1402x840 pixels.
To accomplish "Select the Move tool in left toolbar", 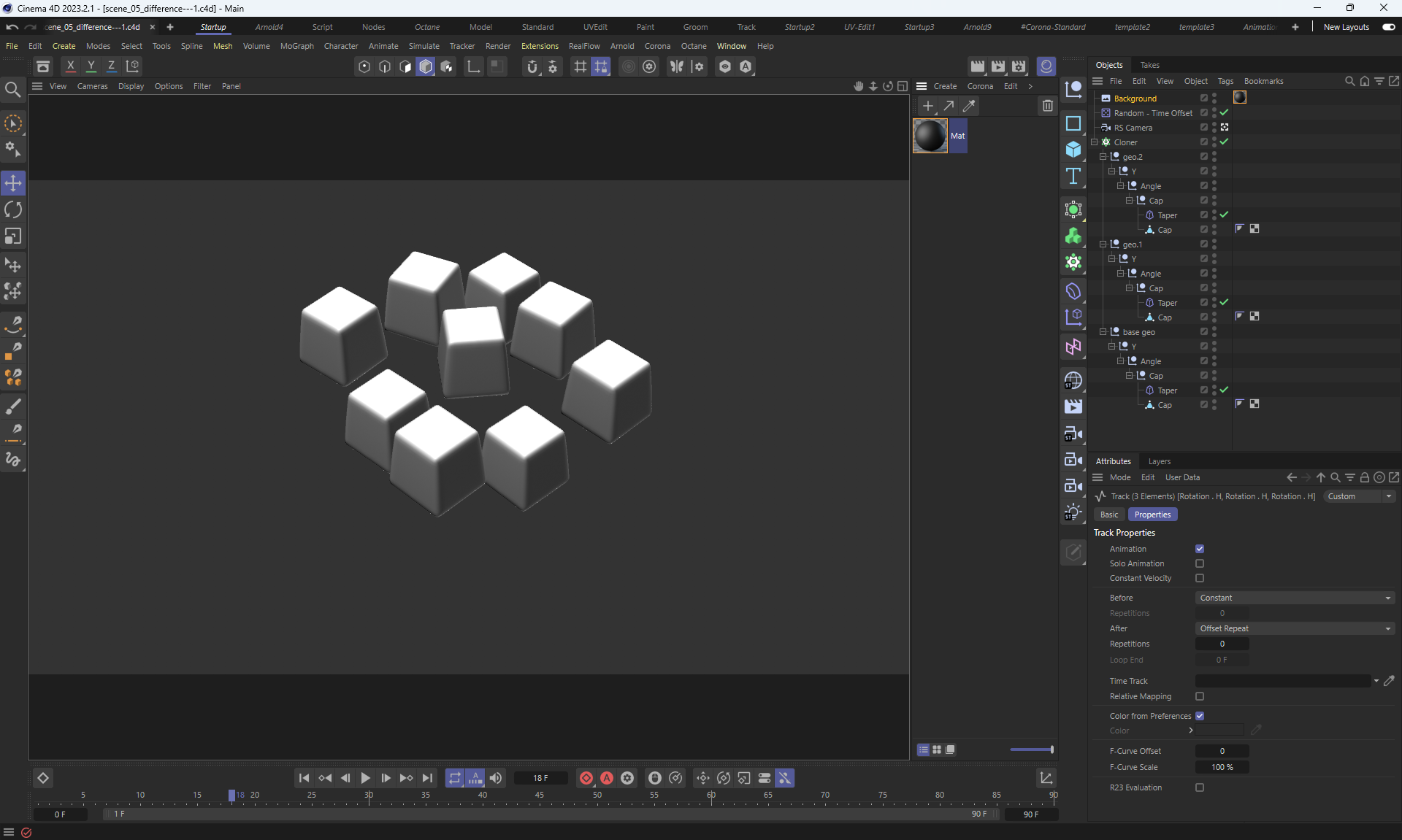I will point(13,182).
